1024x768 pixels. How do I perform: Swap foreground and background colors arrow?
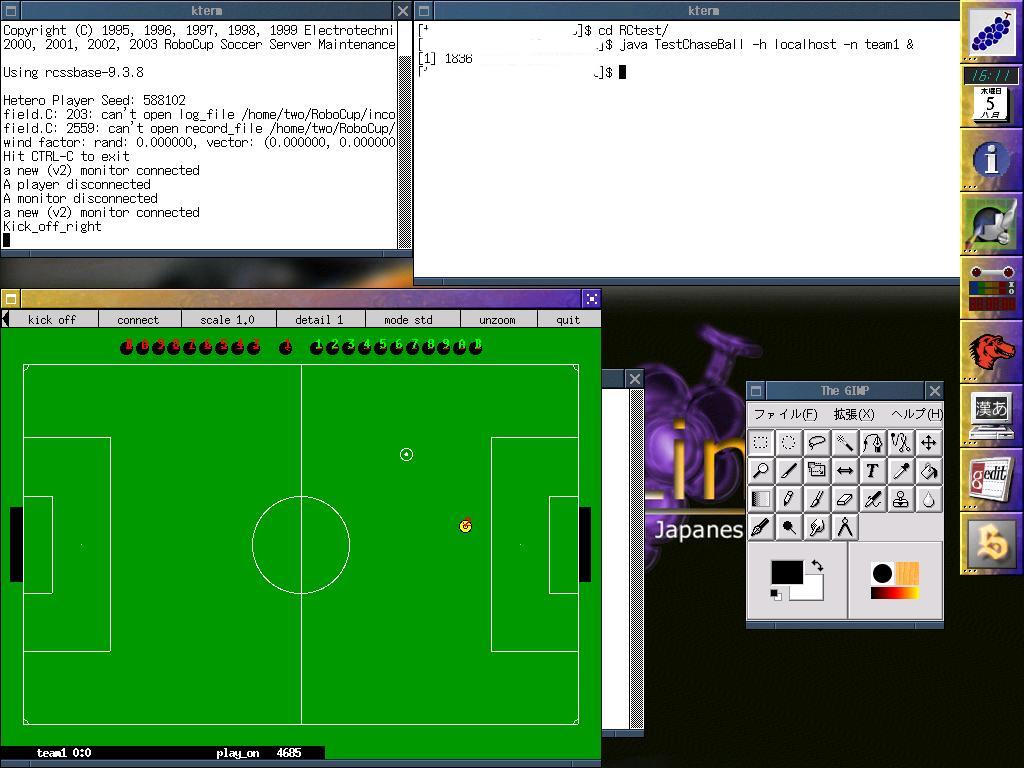point(818,566)
